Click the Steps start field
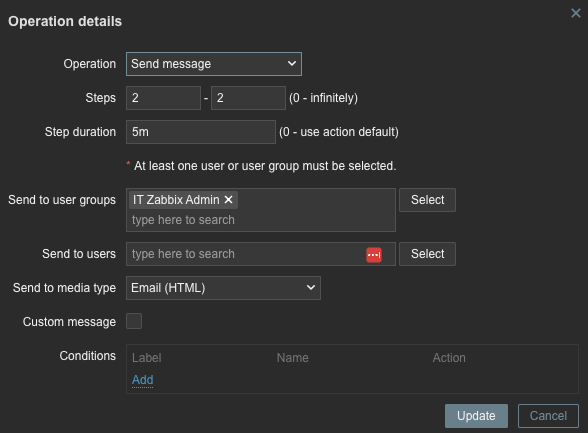The width and height of the screenshot is (588, 433). [x=164, y=98]
